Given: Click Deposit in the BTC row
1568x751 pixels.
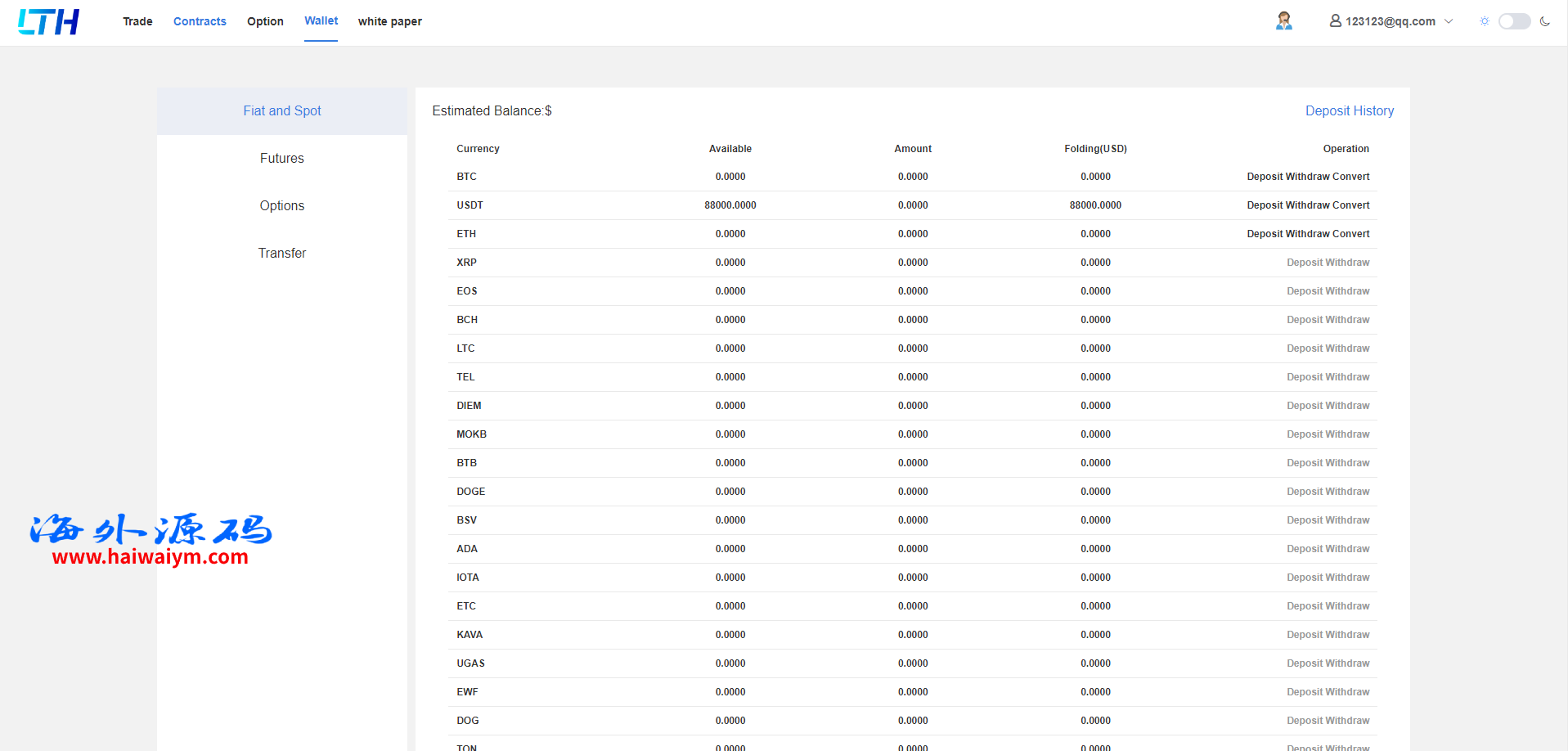Looking at the screenshot, I should (x=1265, y=177).
